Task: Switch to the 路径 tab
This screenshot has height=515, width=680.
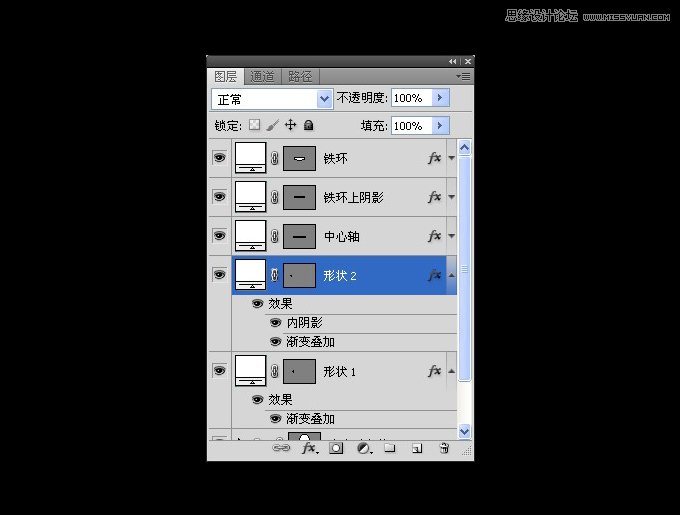Action: pyautogui.click(x=300, y=77)
